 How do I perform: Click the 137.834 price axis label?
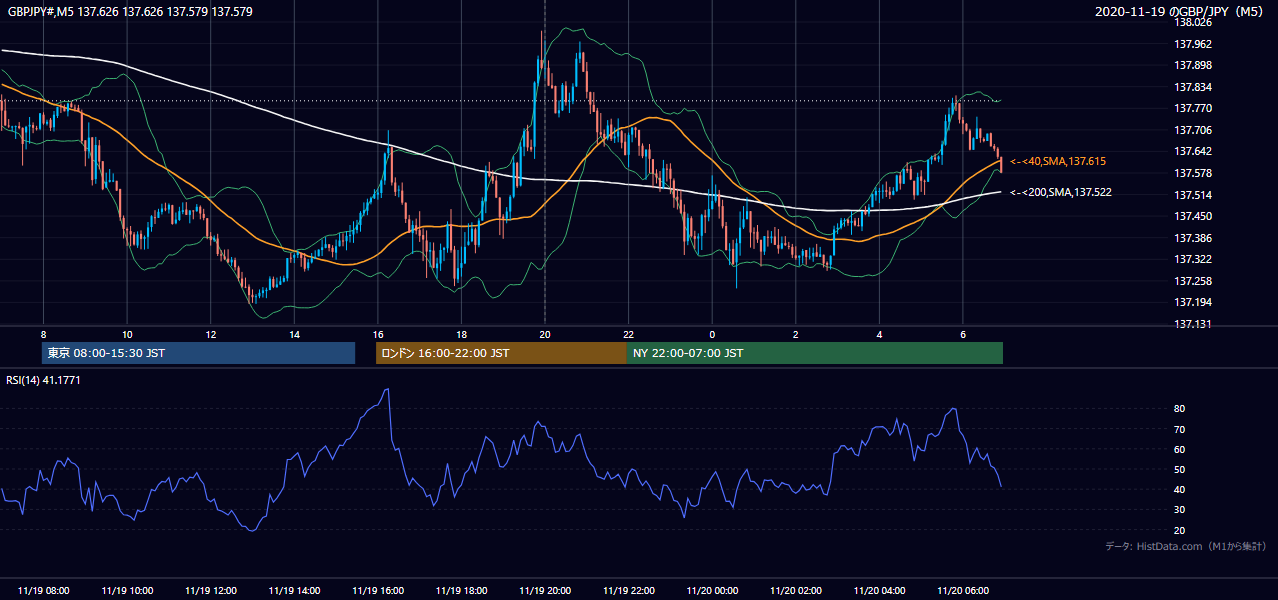point(1192,87)
